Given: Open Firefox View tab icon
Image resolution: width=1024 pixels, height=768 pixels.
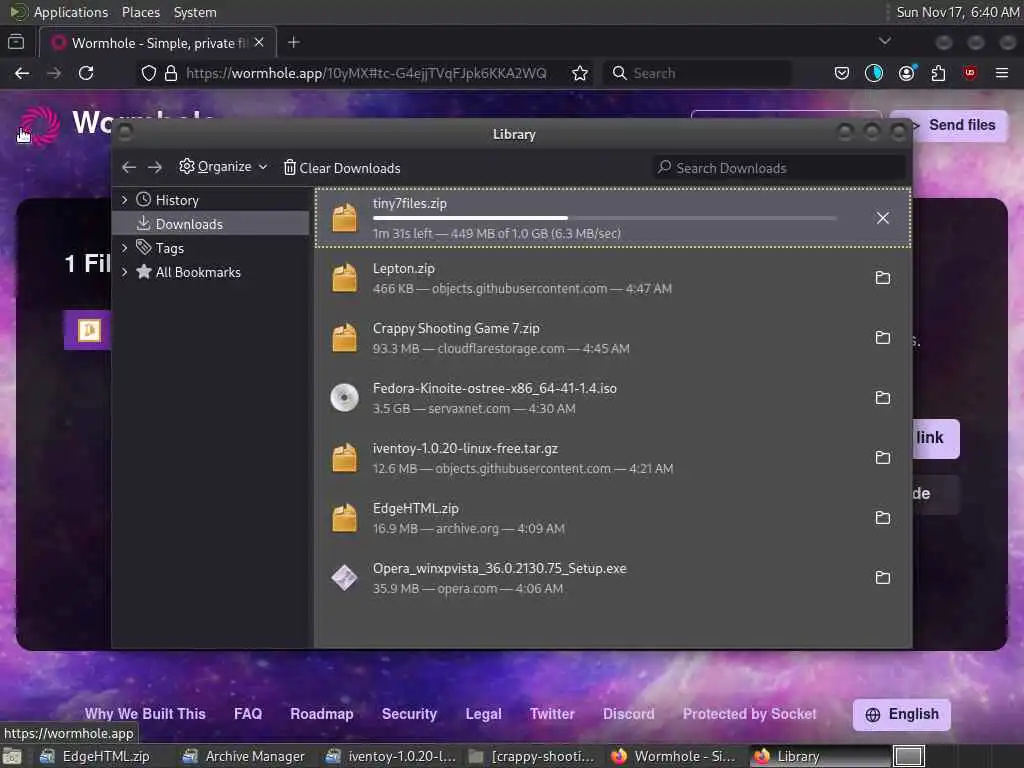Looking at the screenshot, I should 16,42.
